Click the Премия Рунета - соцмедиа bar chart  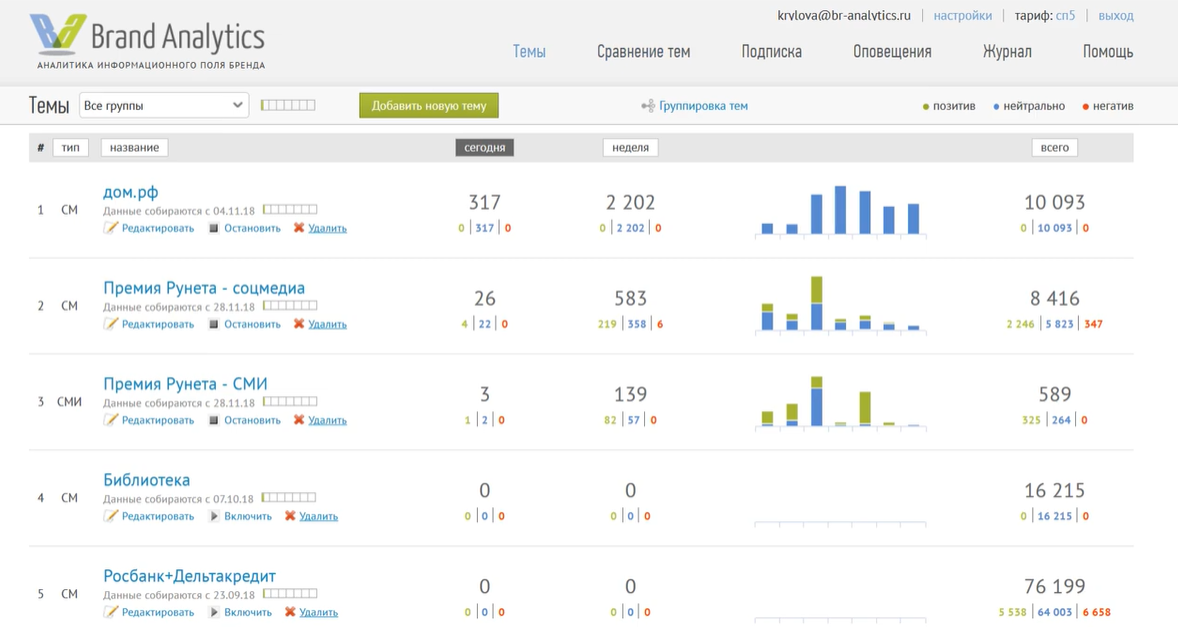pyautogui.click(x=840, y=306)
